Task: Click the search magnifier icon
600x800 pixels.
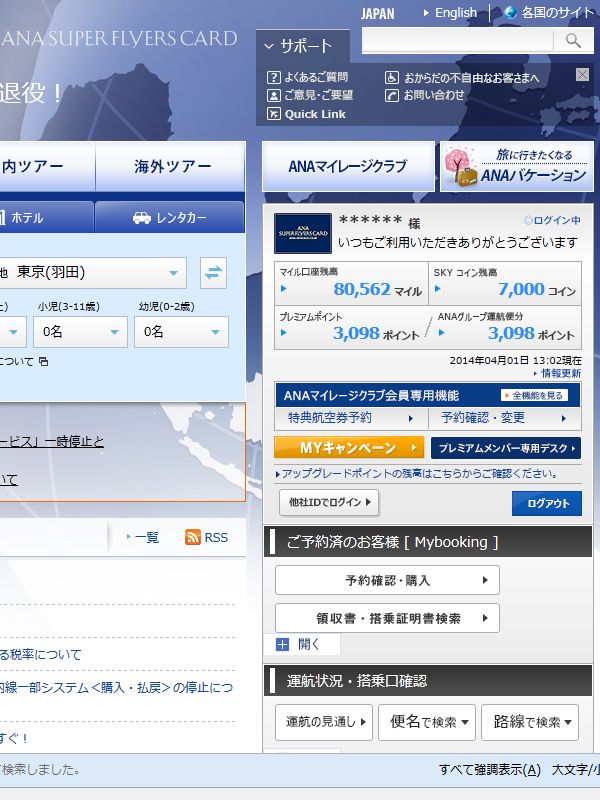Action: [573, 40]
